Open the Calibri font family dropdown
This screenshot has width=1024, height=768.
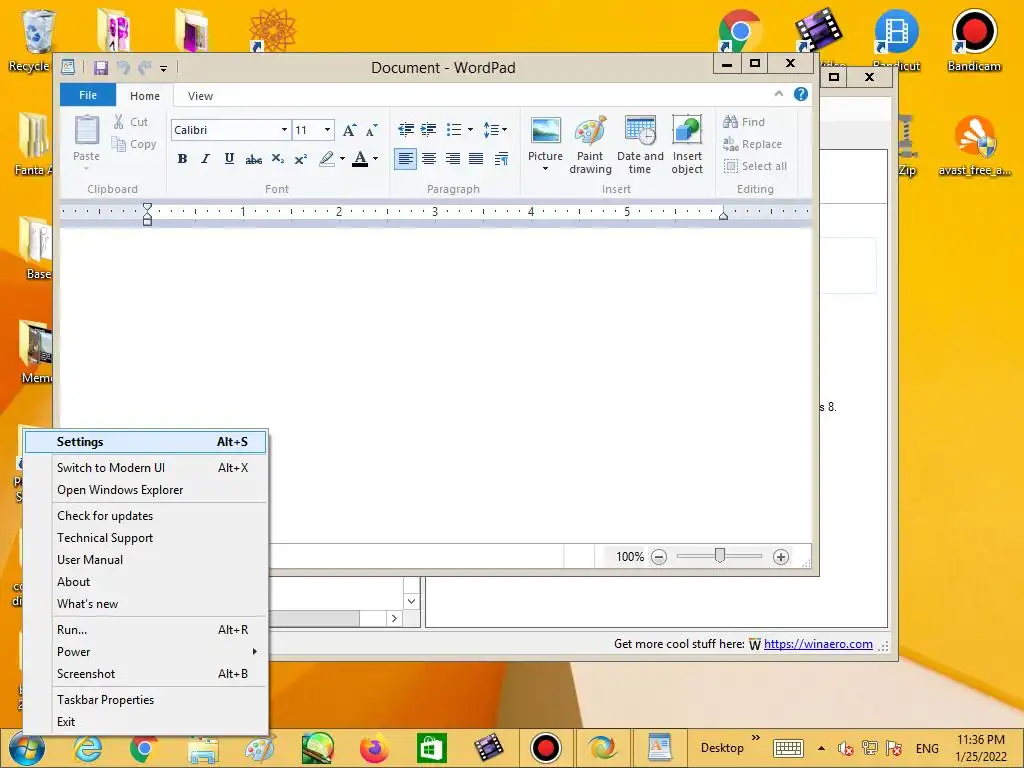click(284, 130)
